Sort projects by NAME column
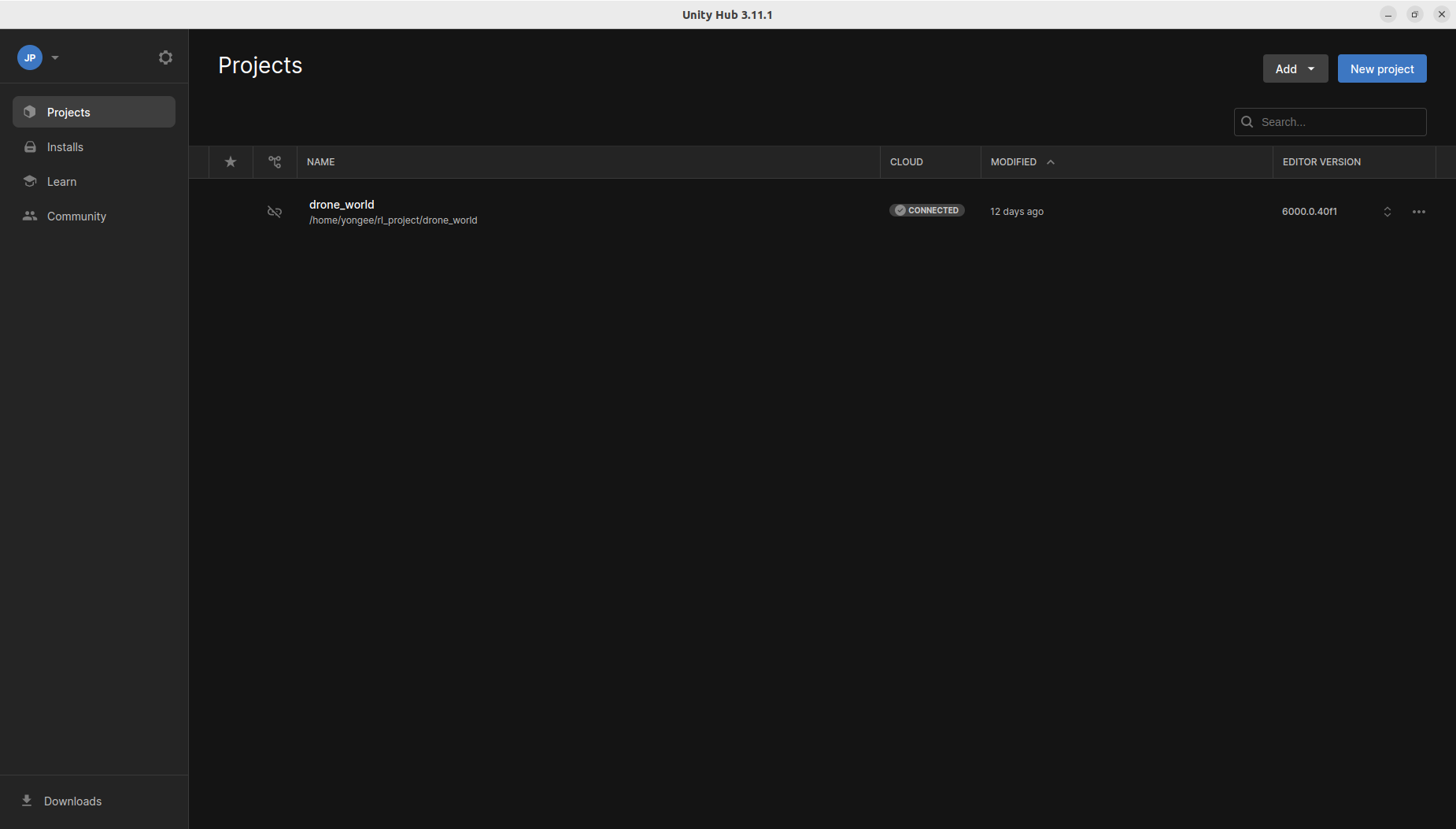The width and height of the screenshot is (1456, 829). [321, 161]
